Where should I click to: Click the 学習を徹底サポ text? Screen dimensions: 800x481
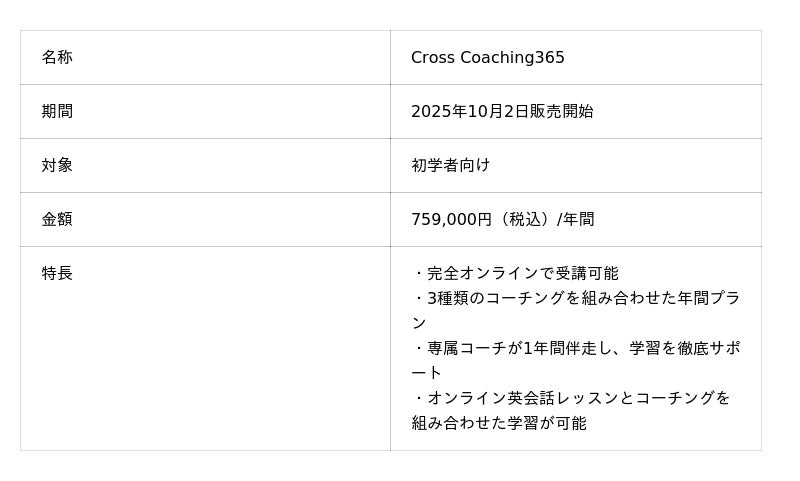[685, 349]
